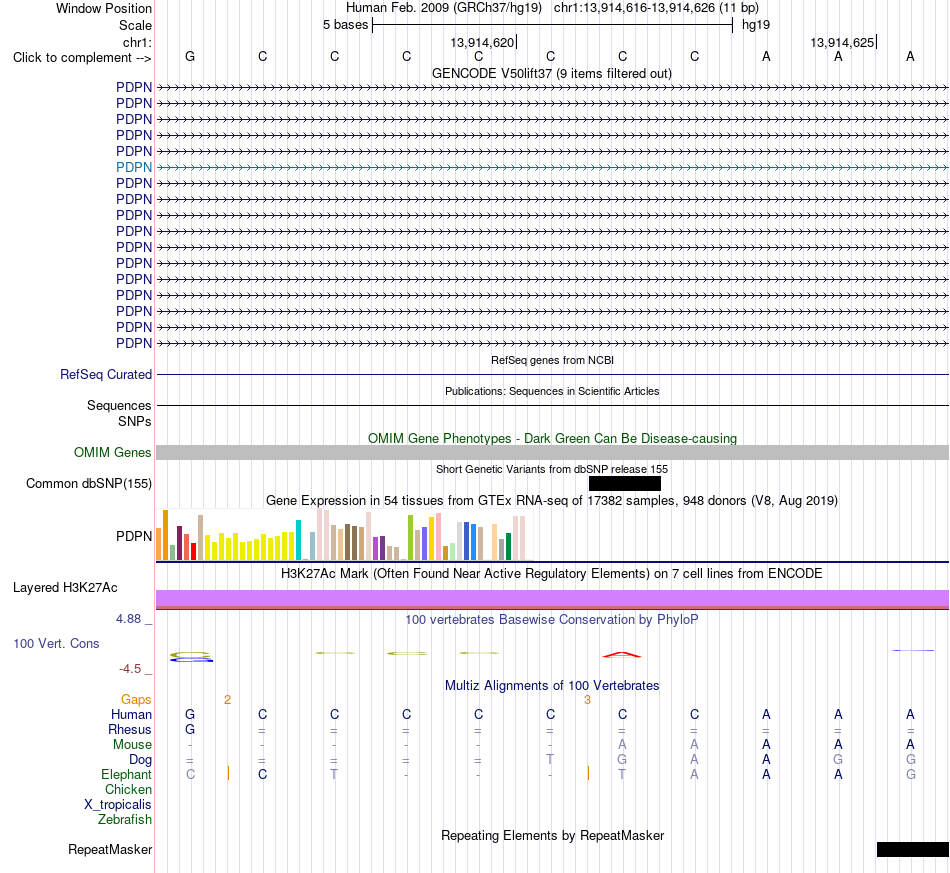The image size is (950, 873).
Task: Select the G base in the complement sequence row
Action: coord(190,56)
